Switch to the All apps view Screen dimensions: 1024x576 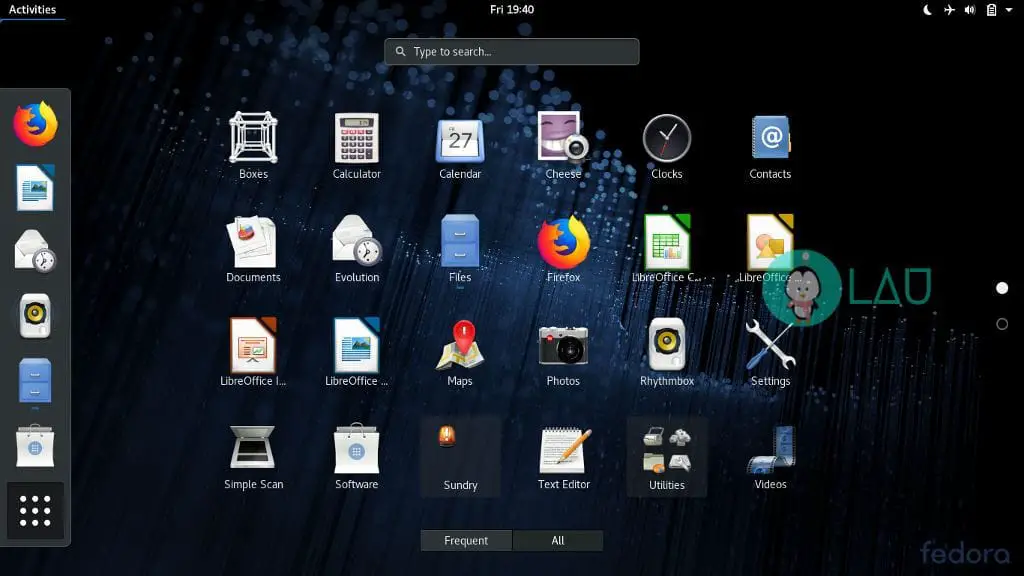(x=558, y=540)
